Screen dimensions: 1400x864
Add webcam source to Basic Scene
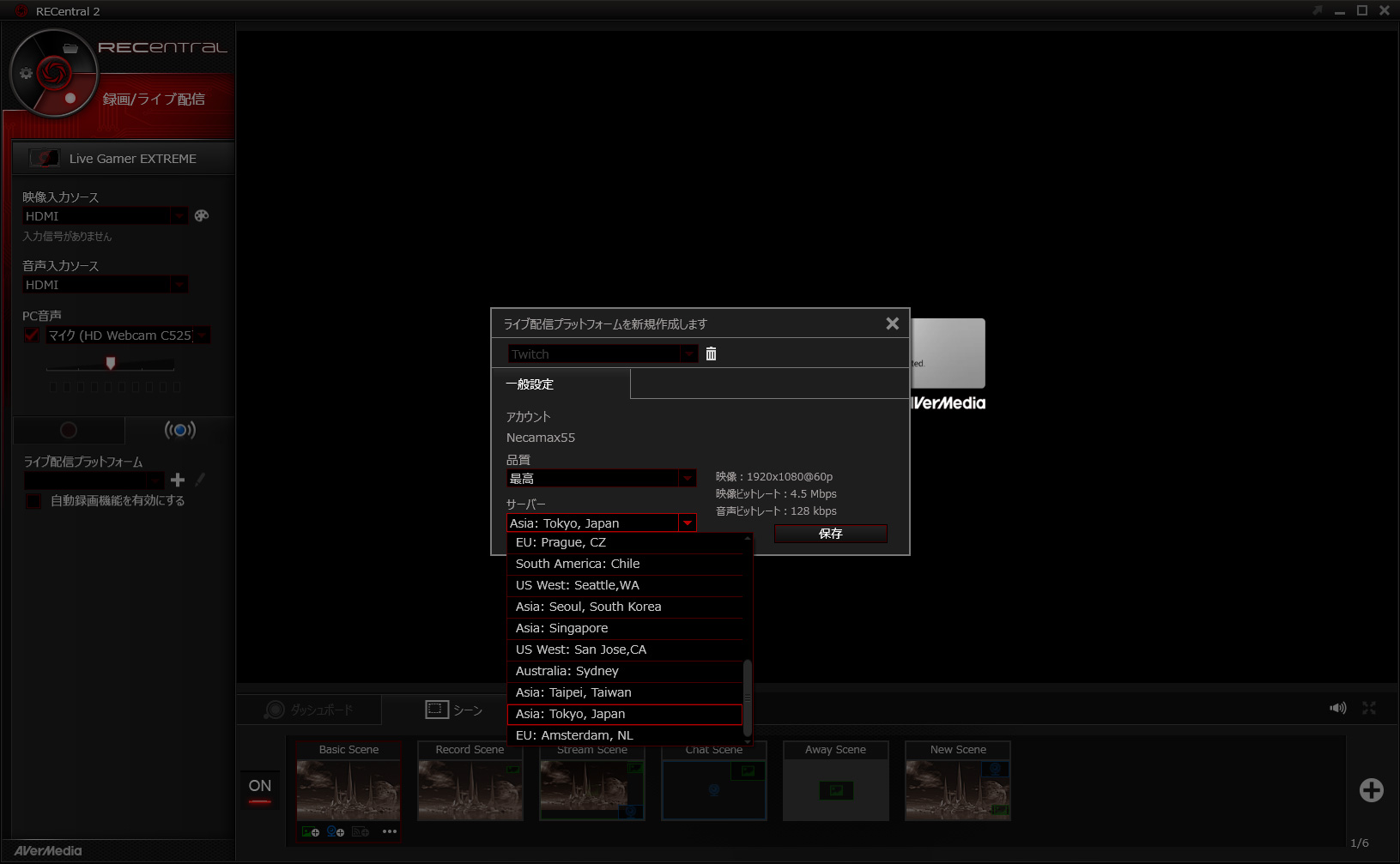(336, 832)
